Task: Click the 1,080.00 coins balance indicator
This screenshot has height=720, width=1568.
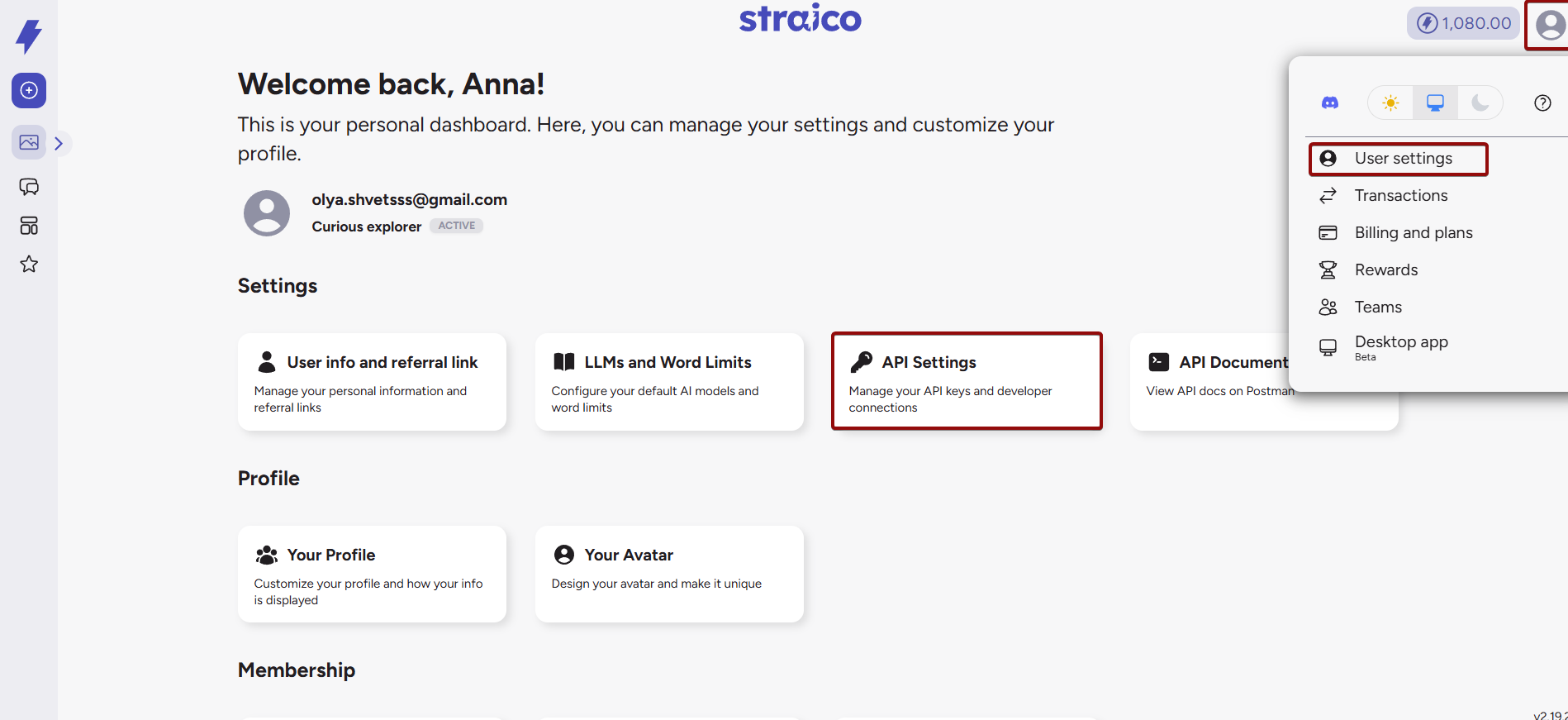Action: point(1462,23)
